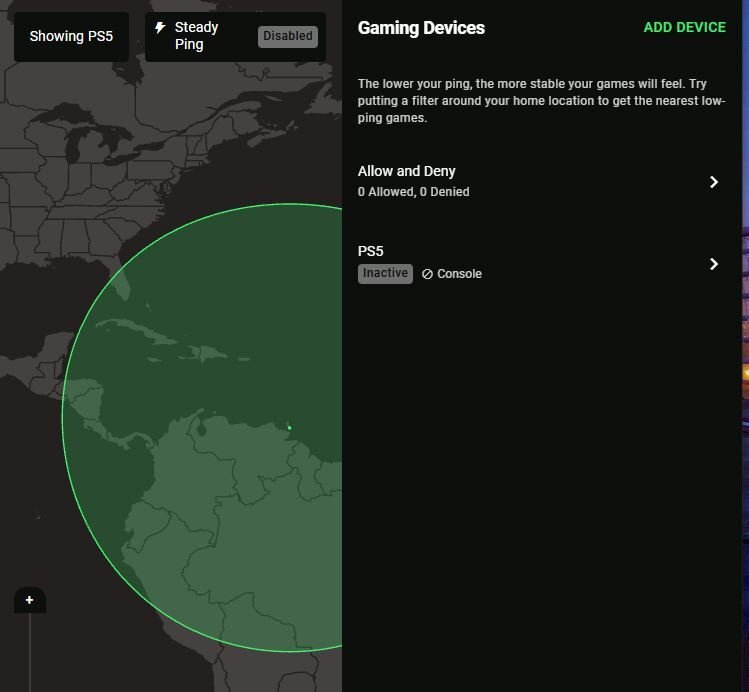Click the Steady Ping lightning bolt icon
This screenshot has height=692, width=749.
point(160,28)
